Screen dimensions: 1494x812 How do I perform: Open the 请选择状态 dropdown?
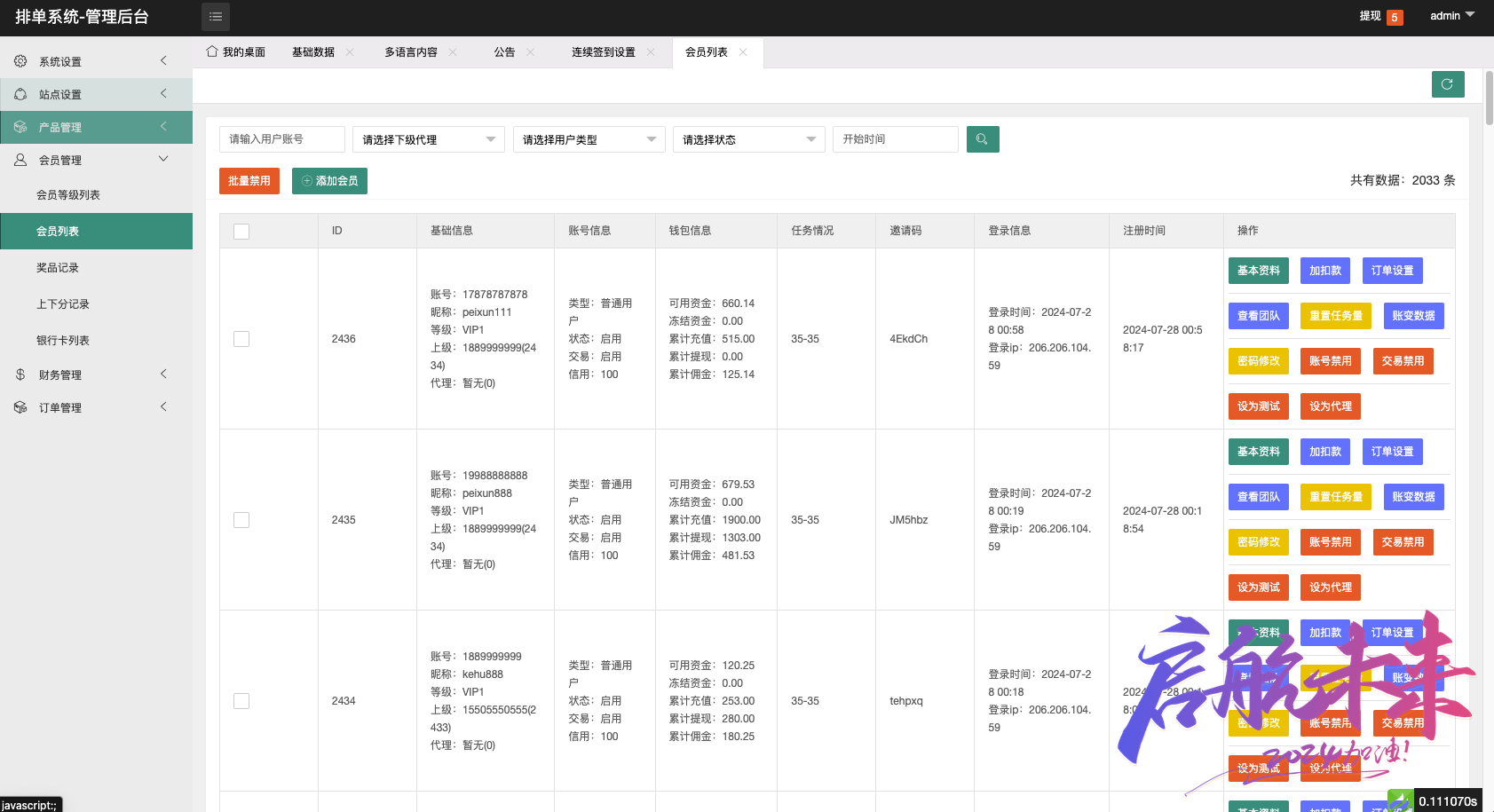click(x=749, y=139)
